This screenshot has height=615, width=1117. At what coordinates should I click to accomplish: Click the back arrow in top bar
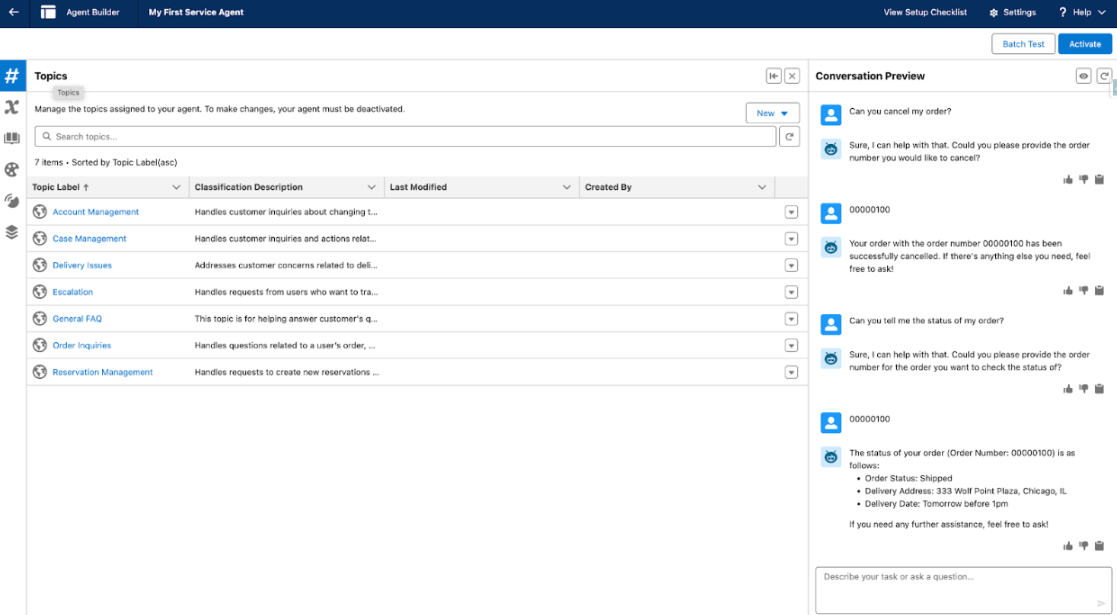click(14, 13)
